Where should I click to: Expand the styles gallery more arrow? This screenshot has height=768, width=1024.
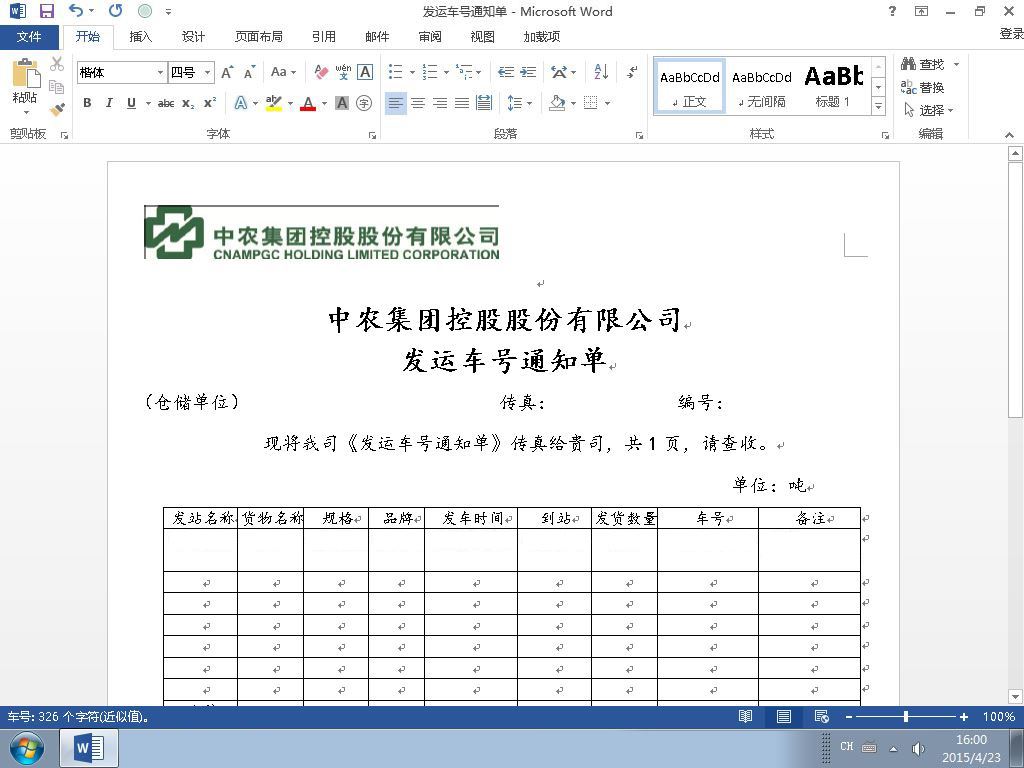(878, 105)
